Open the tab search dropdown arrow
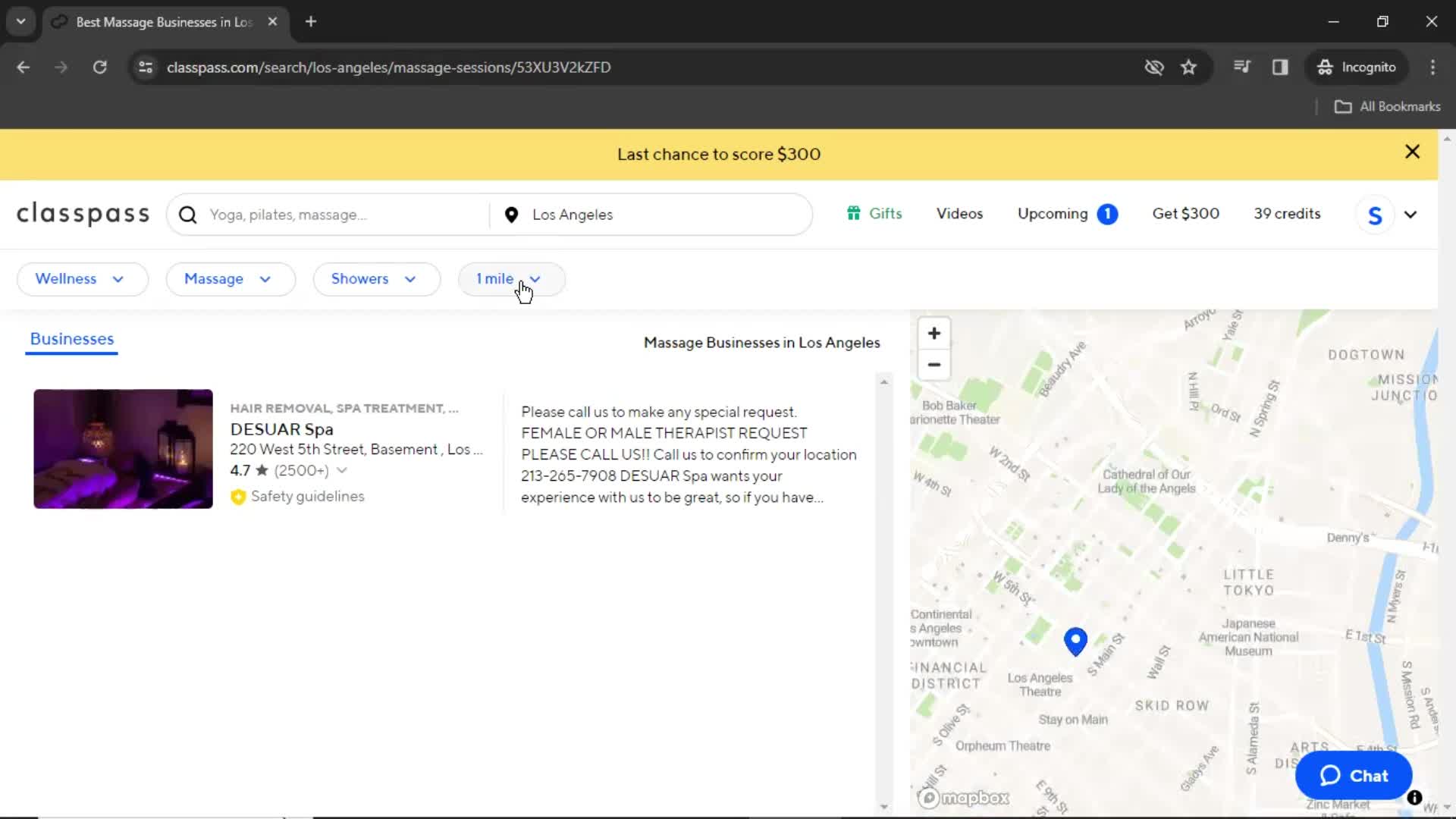 point(21,22)
